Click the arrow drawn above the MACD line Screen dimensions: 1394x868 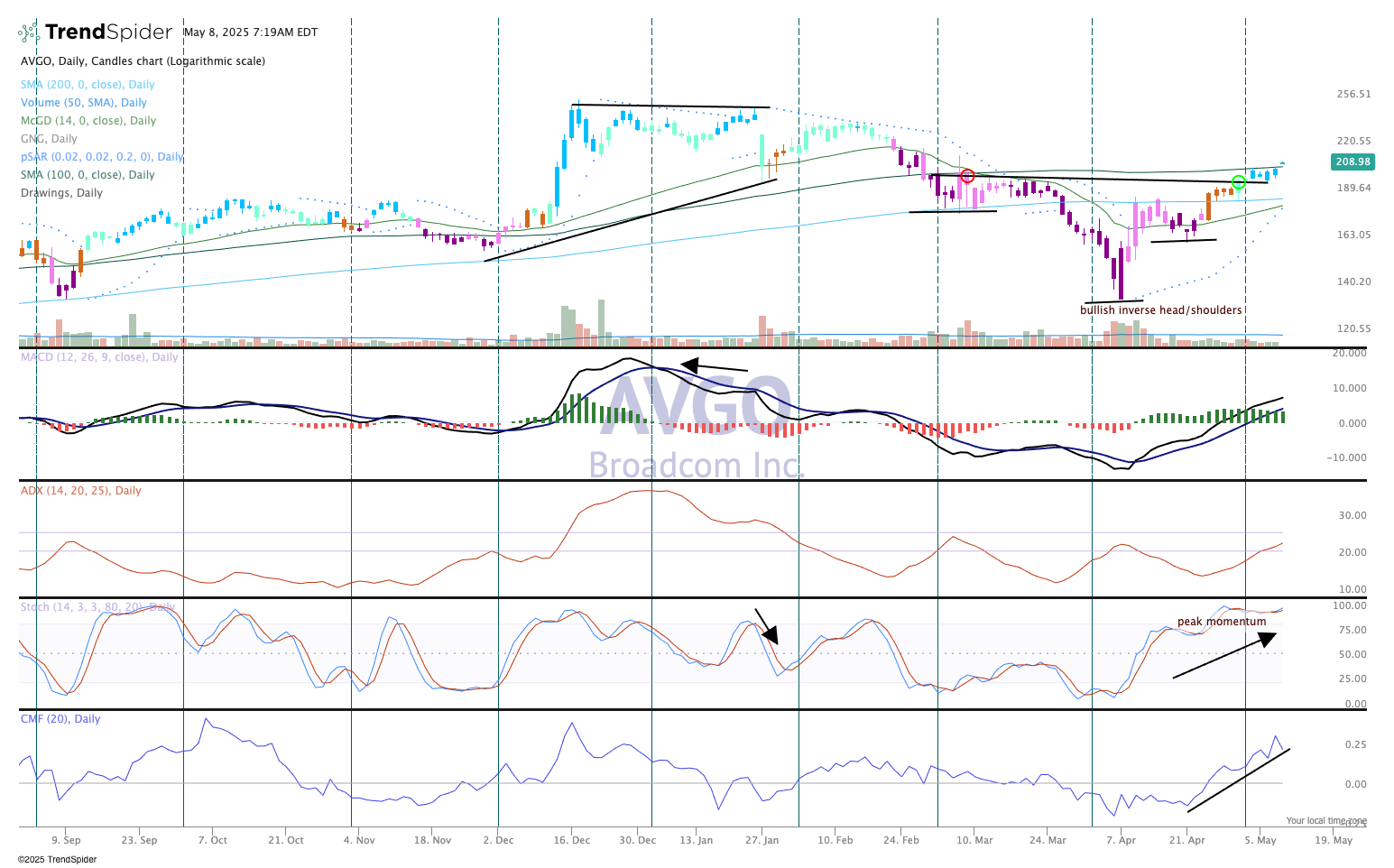(x=714, y=365)
